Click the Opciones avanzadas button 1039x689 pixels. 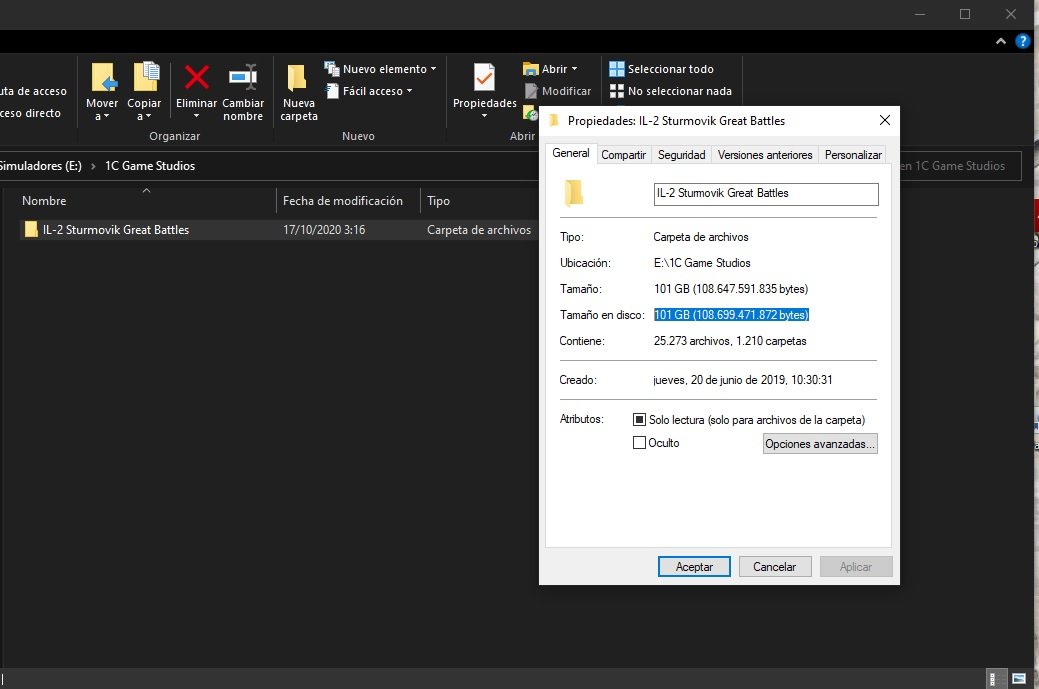[x=820, y=444]
